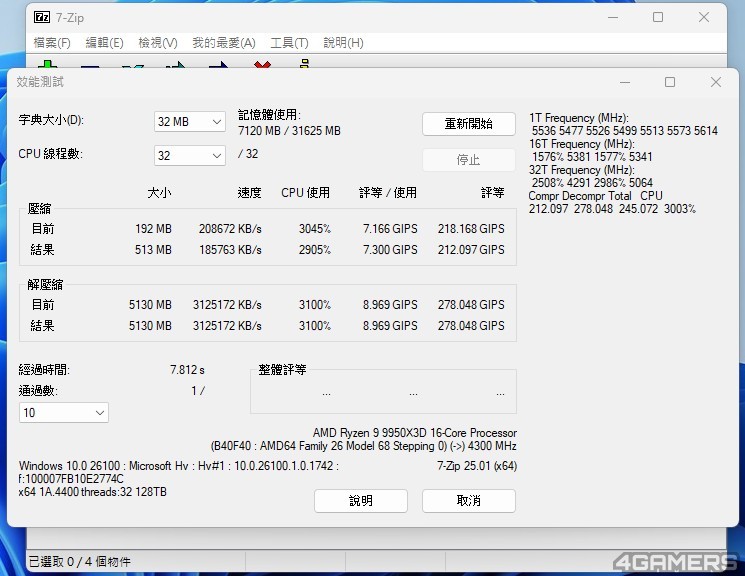Click the status bar selected items text
The width and height of the screenshot is (745, 576).
pyautogui.click(x=80, y=562)
